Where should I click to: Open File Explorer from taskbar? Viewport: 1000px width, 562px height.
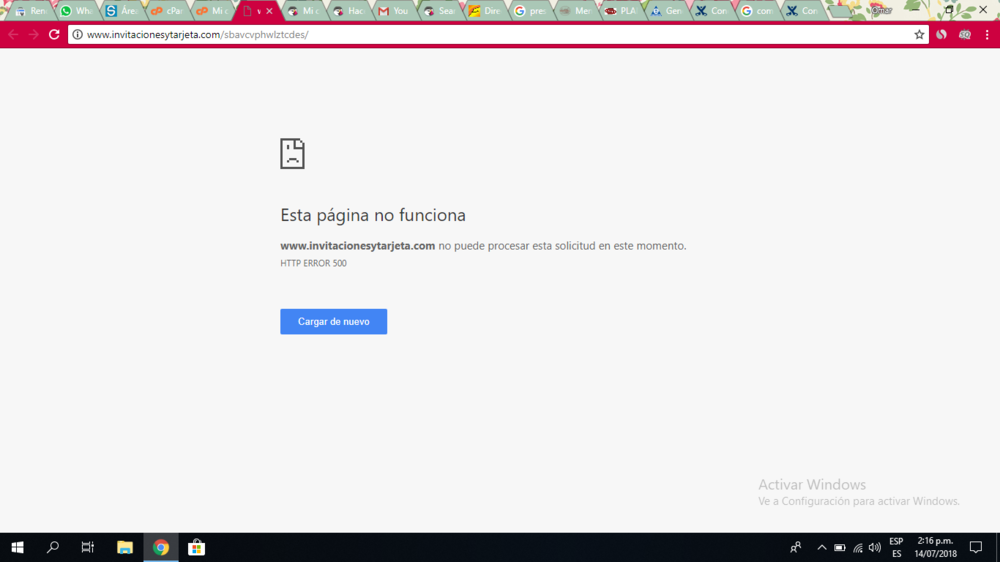(x=124, y=547)
